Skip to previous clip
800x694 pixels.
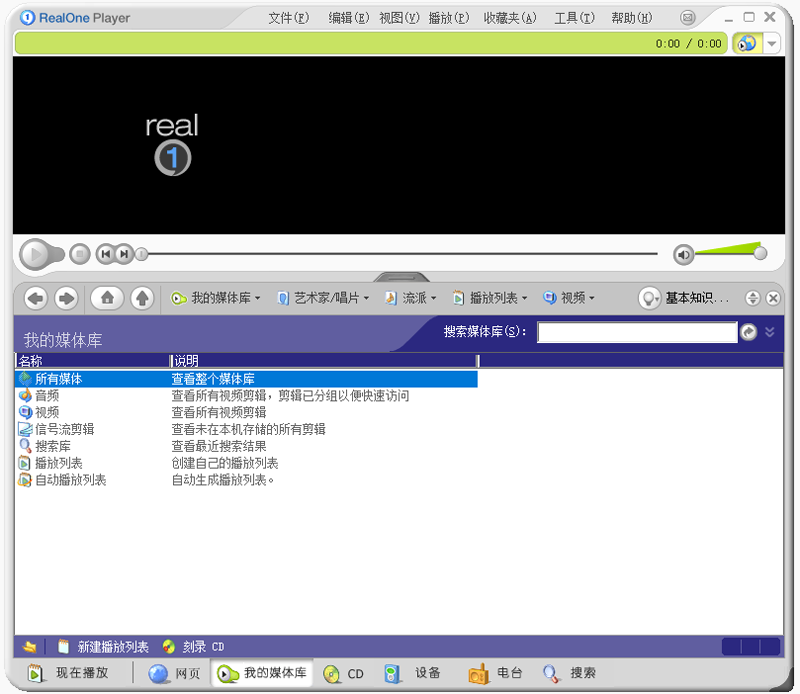click(106, 254)
